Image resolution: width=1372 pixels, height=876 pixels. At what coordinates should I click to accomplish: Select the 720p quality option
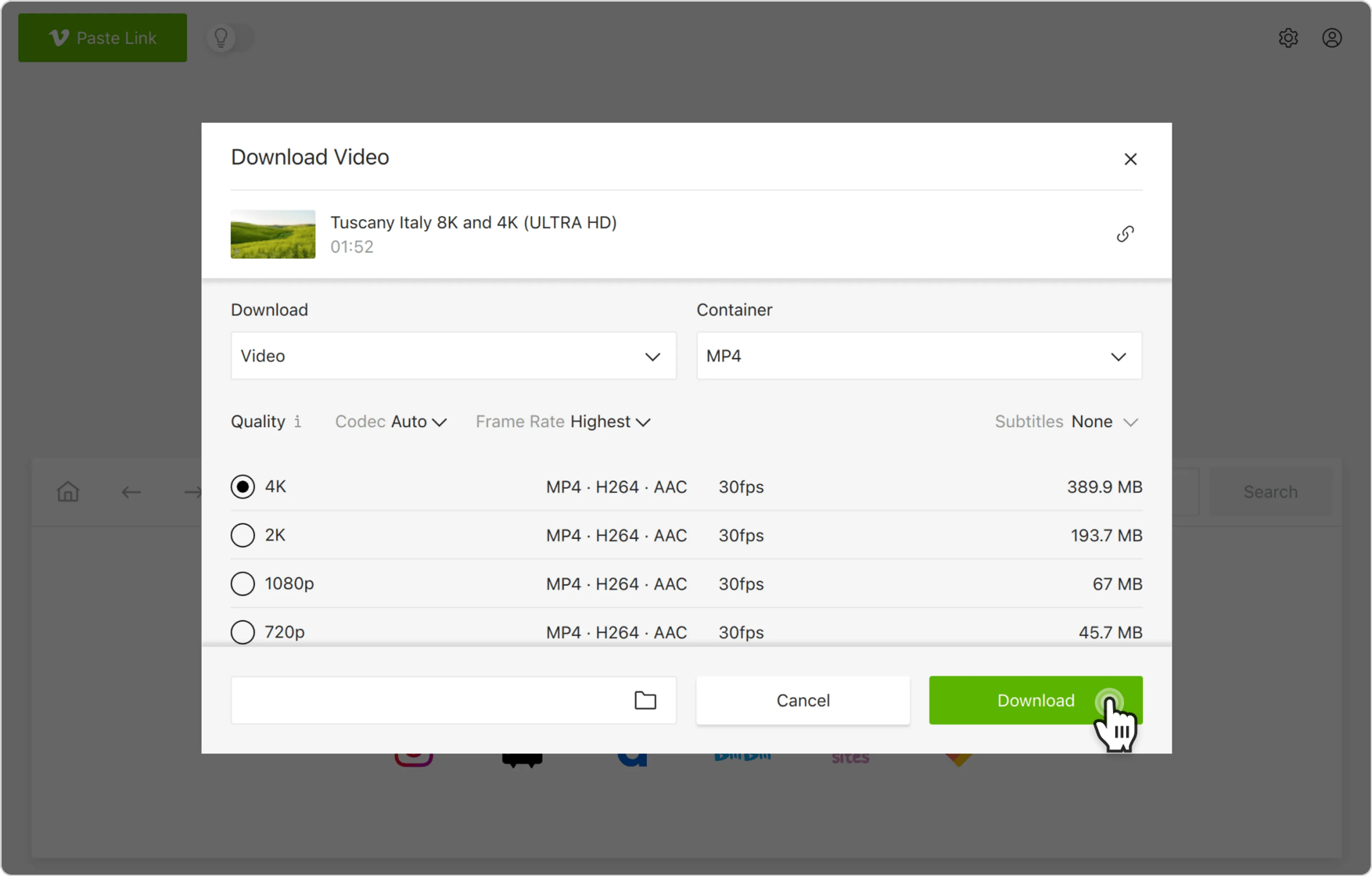(243, 632)
